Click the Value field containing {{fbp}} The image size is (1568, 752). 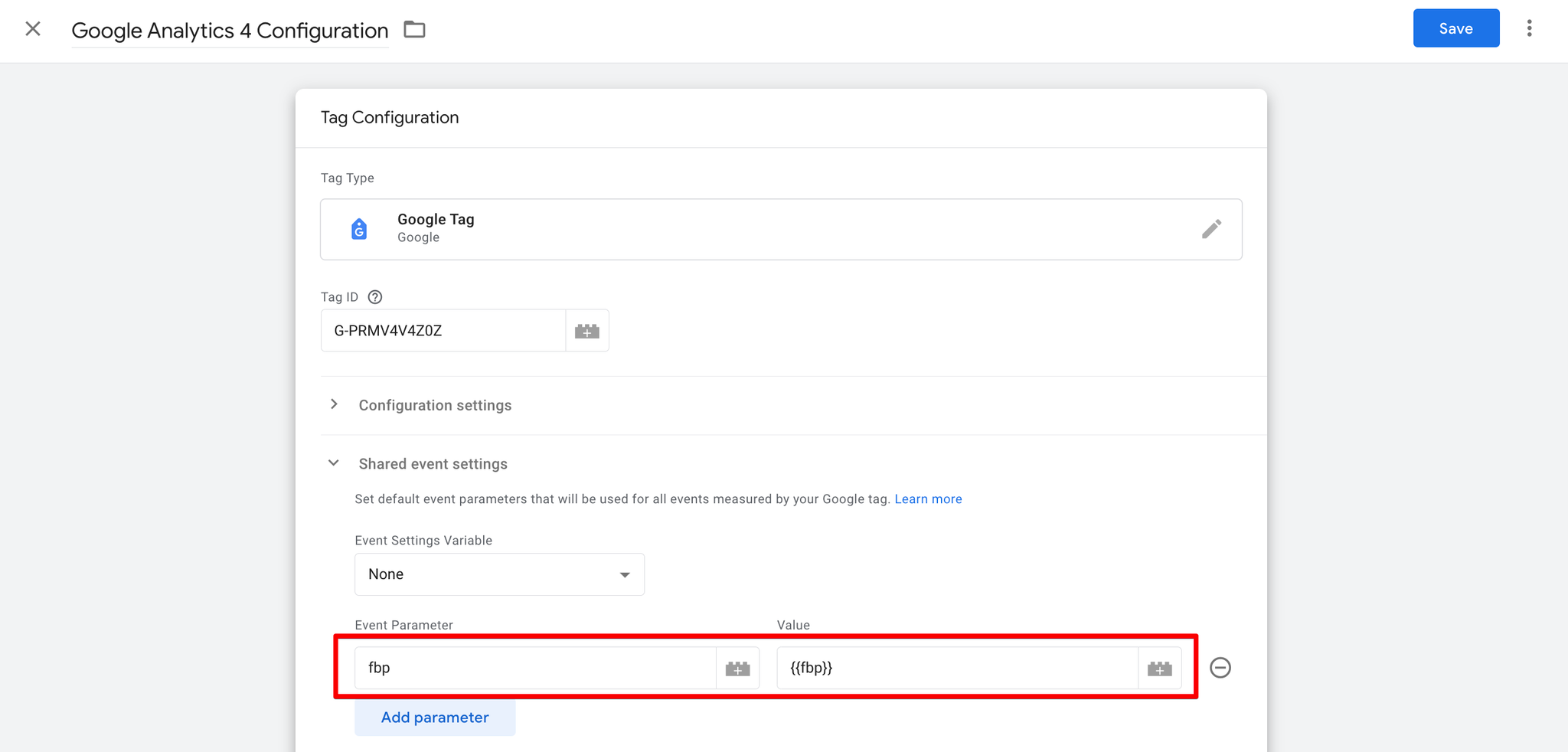[956, 668]
